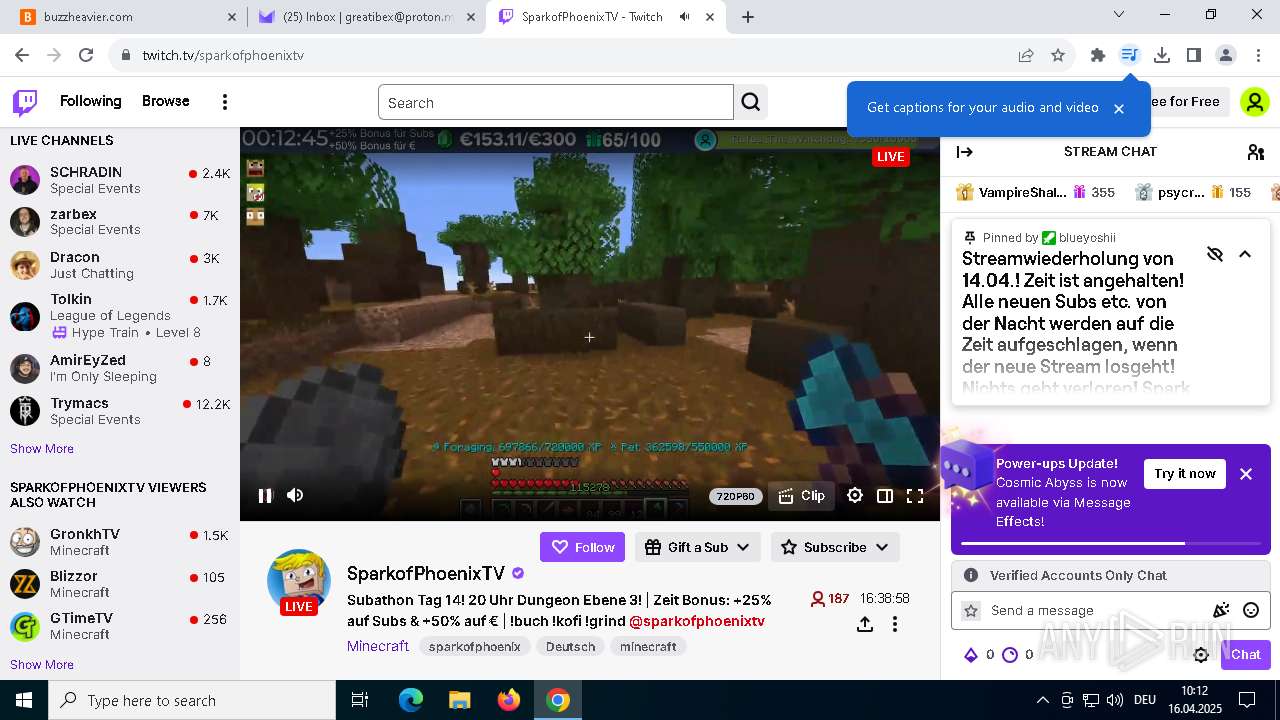Open the Following tab
Image resolution: width=1280 pixels, height=720 pixels.
pyautogui.click(x=90, y=101)
